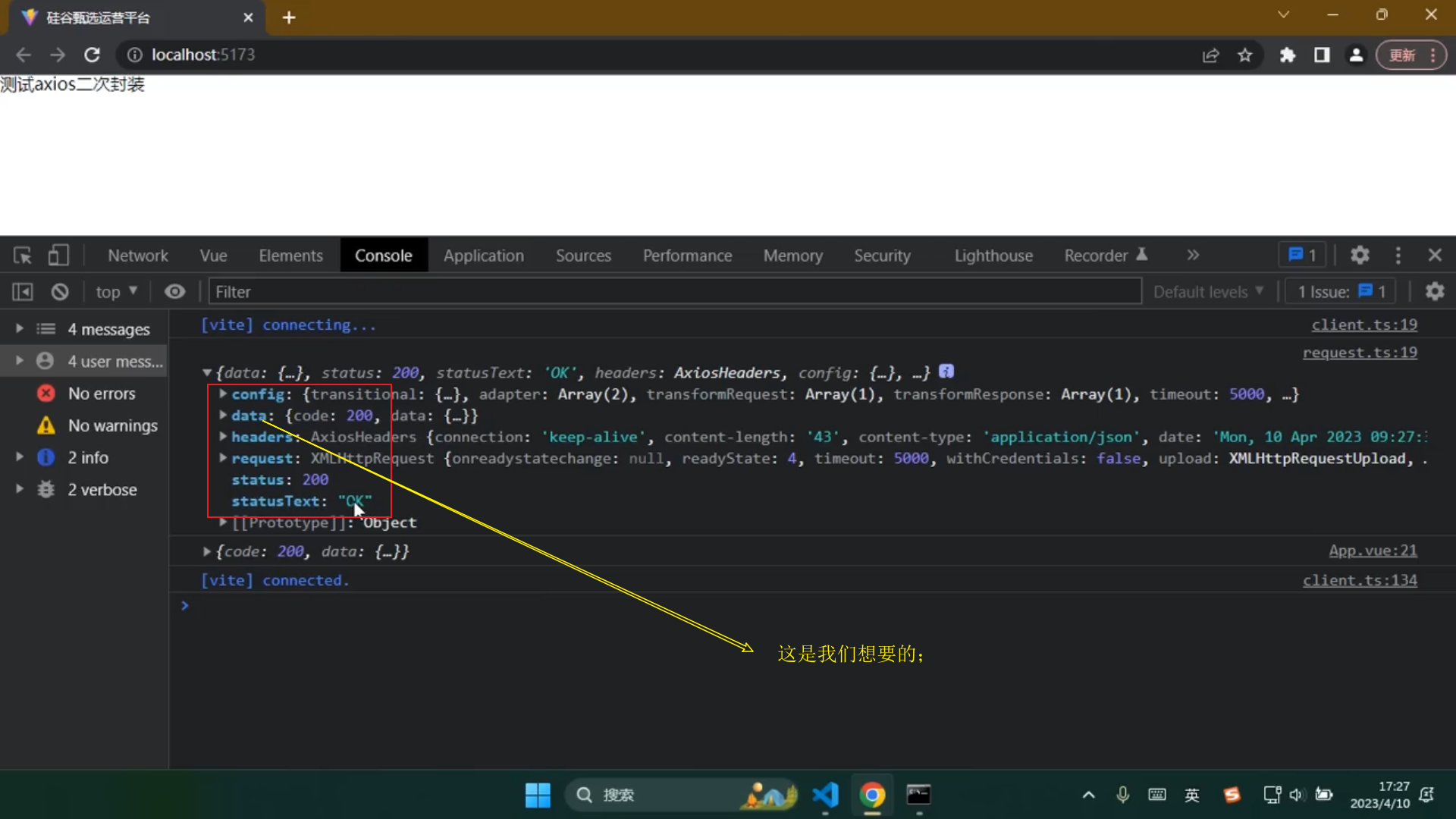This screenshot has height=819, width=1456.
Task: Click the issues counter badge in the tab bar
Action: click(x=1302, y=256)
